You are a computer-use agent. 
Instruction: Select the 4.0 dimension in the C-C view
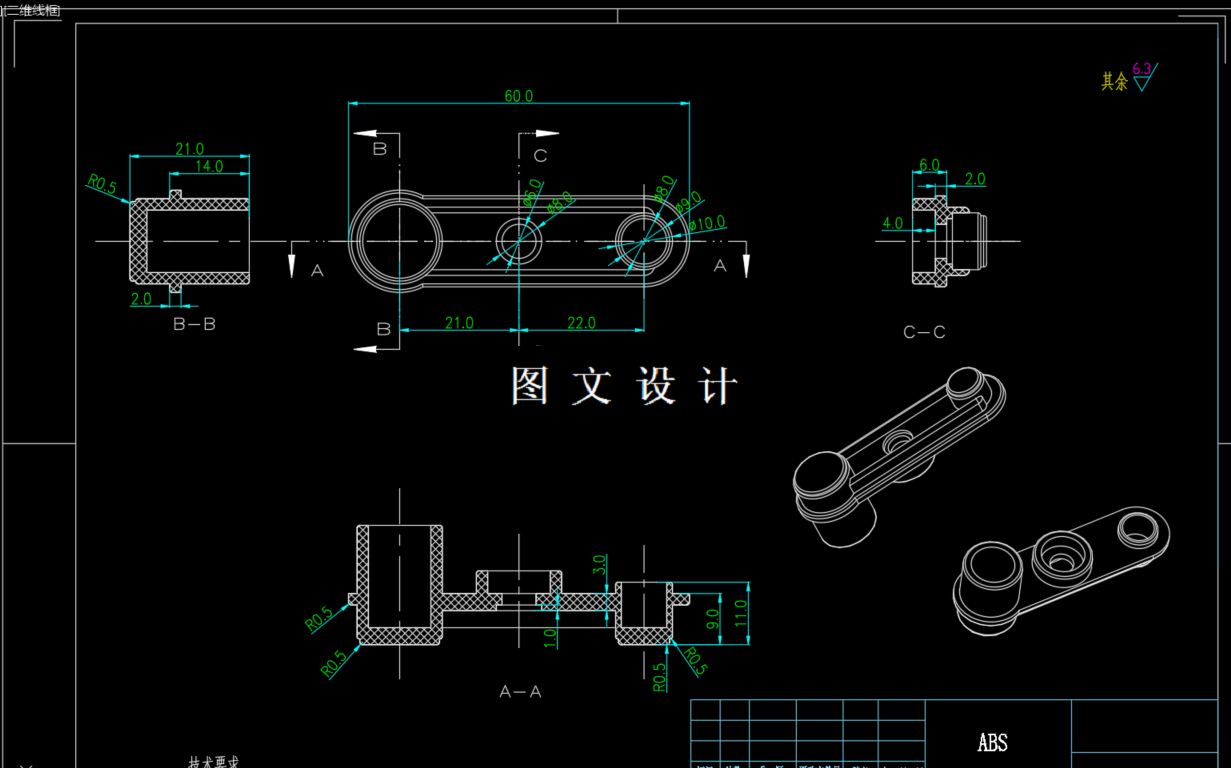(892, 223)
